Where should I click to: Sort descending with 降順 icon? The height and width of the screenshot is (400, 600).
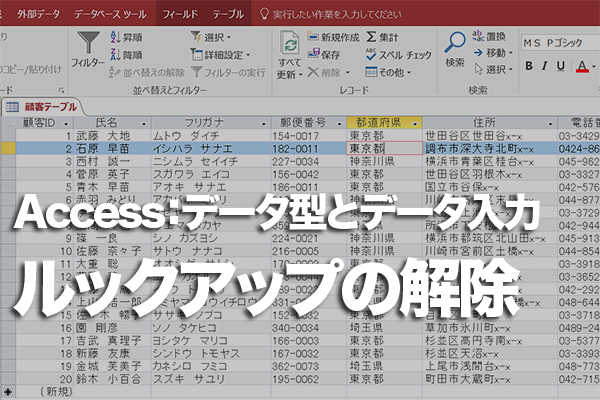126,55
